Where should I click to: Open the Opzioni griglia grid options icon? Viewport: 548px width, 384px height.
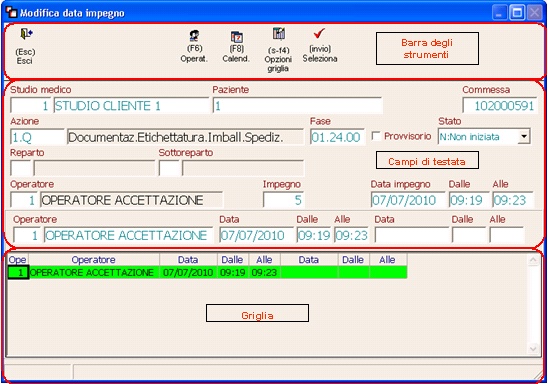279,34
